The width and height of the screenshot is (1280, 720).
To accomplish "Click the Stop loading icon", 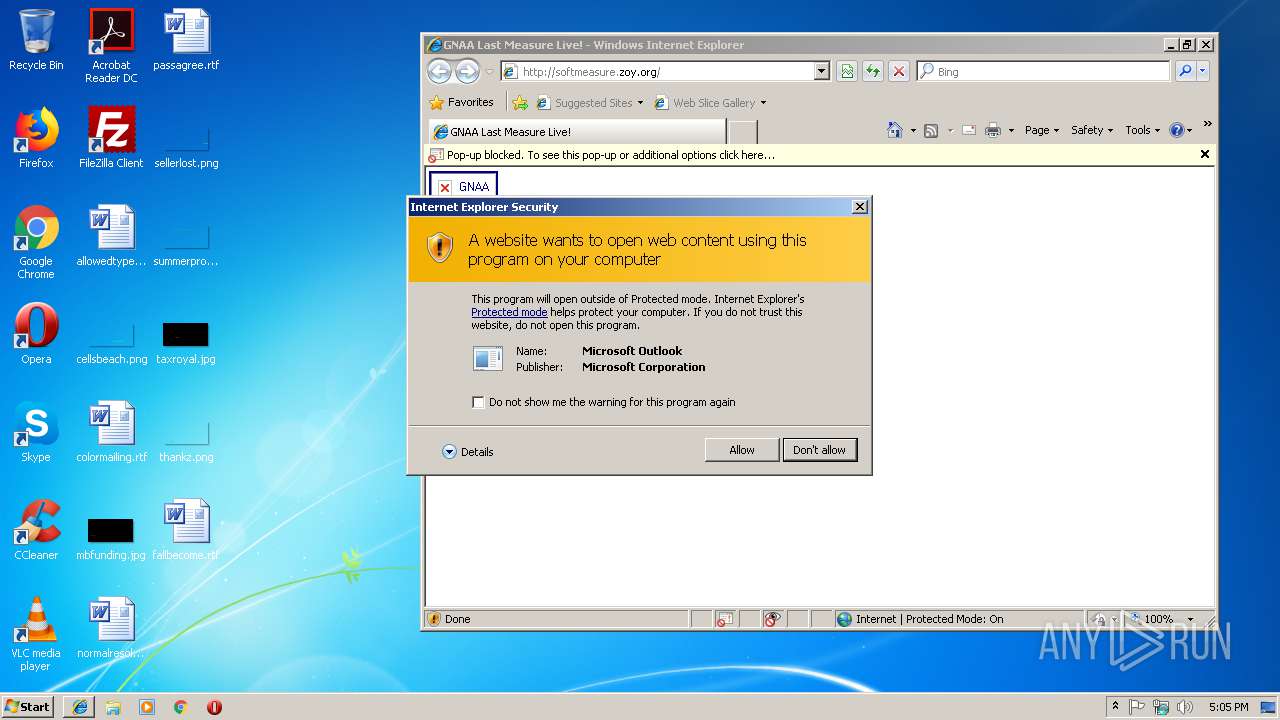I will 899,72.
